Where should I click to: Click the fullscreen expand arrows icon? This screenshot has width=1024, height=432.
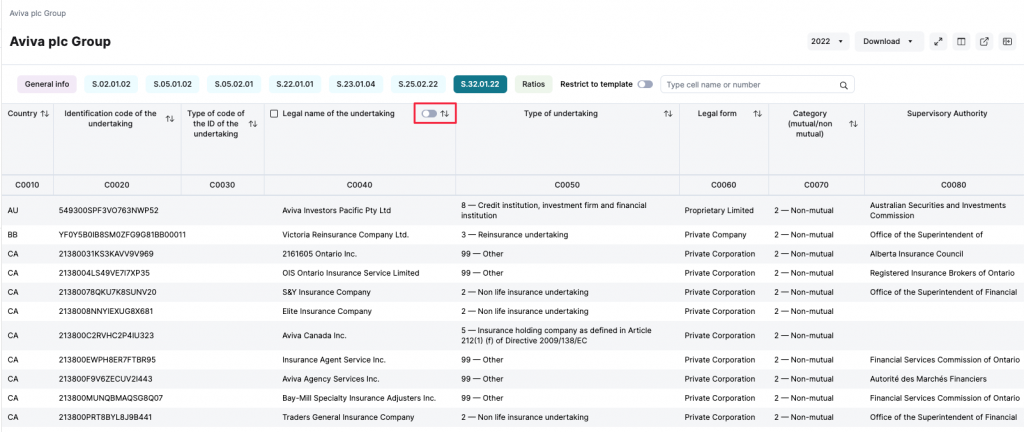coord(937,42)
